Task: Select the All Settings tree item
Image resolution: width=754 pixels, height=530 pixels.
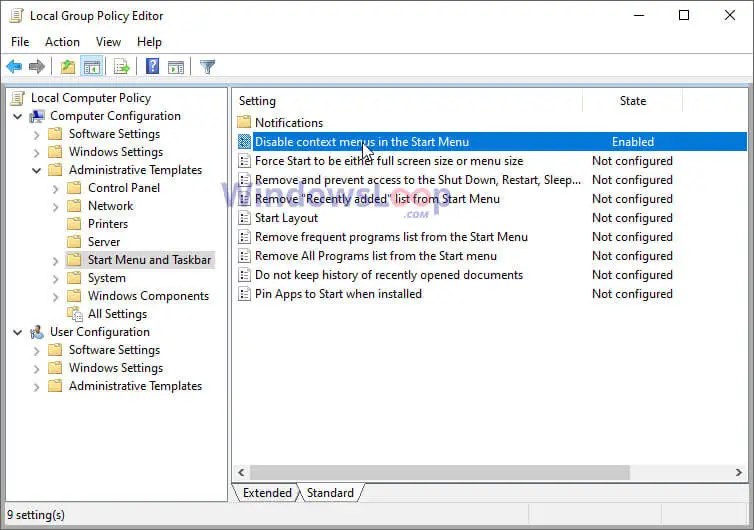Action: (117, 314)
